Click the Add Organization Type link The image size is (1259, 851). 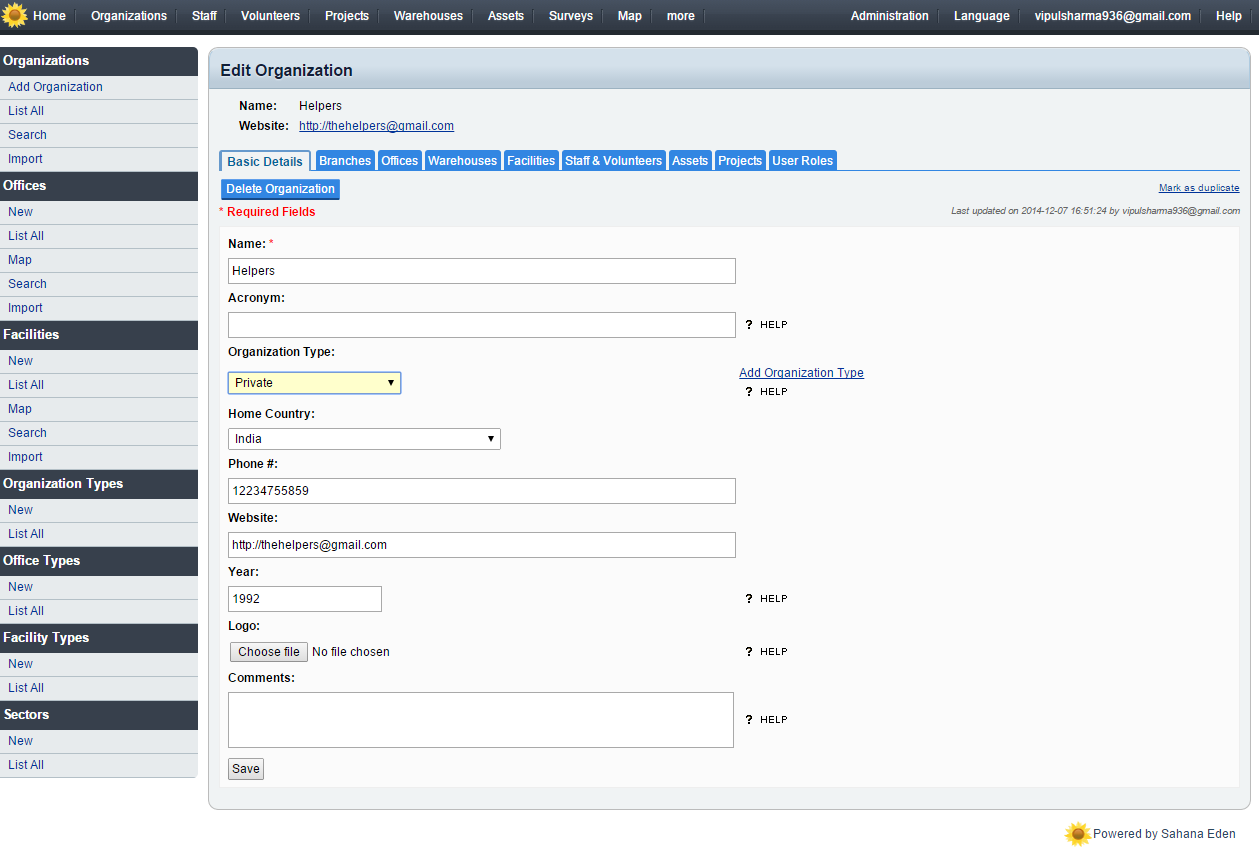click(801, 373)
